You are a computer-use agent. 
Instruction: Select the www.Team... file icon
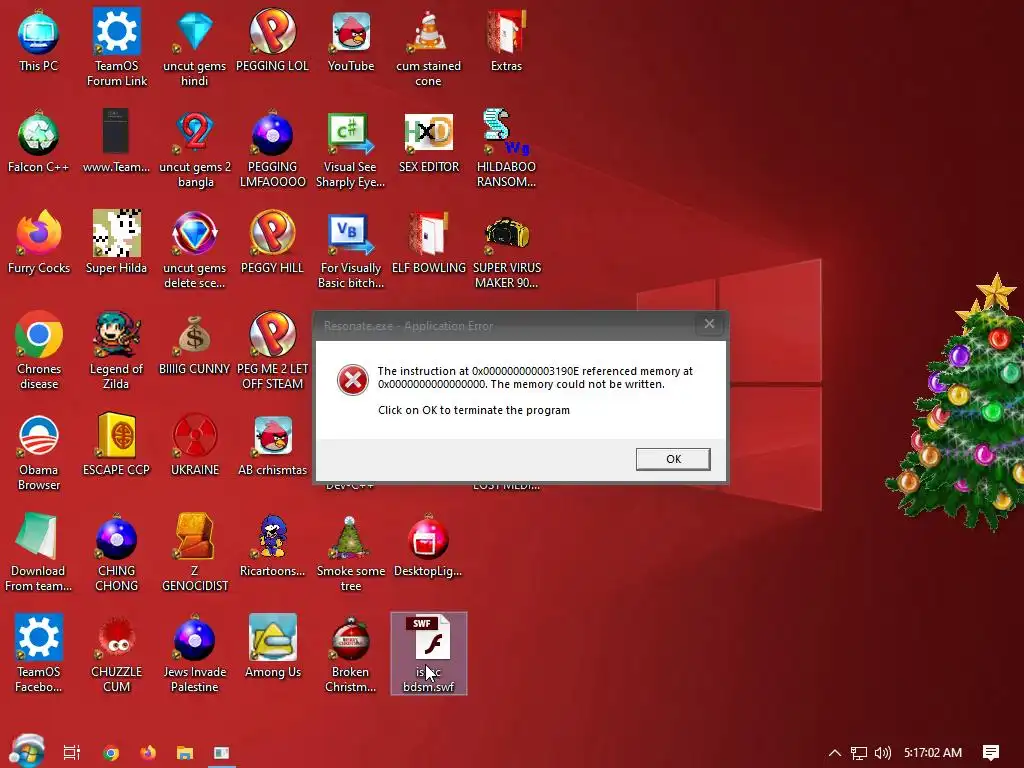coord(116,142)
